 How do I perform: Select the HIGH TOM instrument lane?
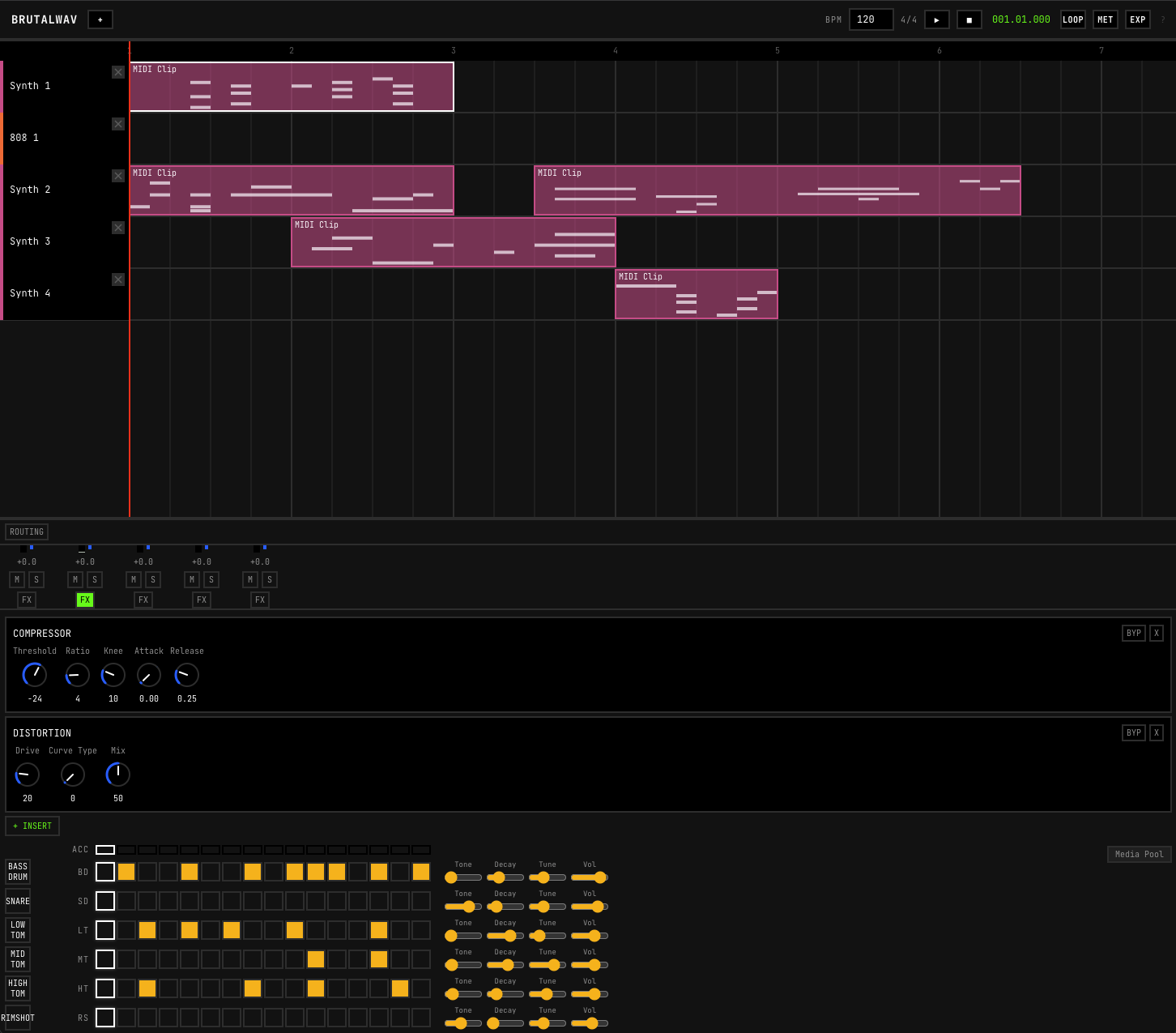[17, 988]
